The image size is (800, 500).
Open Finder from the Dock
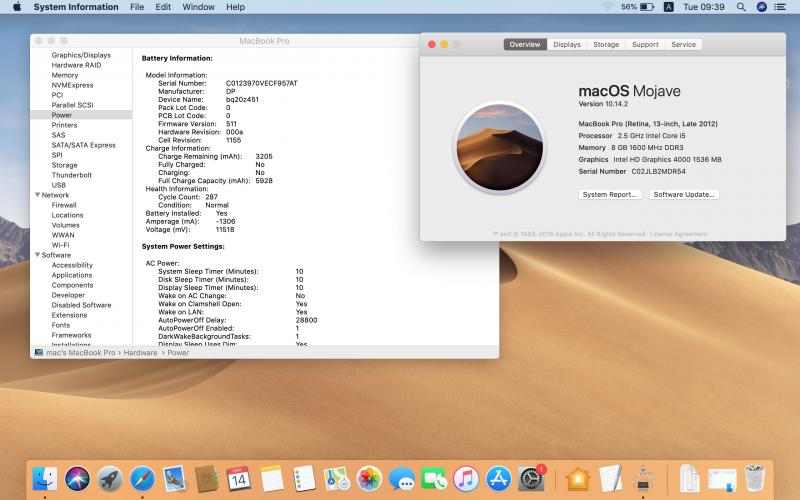45,479
